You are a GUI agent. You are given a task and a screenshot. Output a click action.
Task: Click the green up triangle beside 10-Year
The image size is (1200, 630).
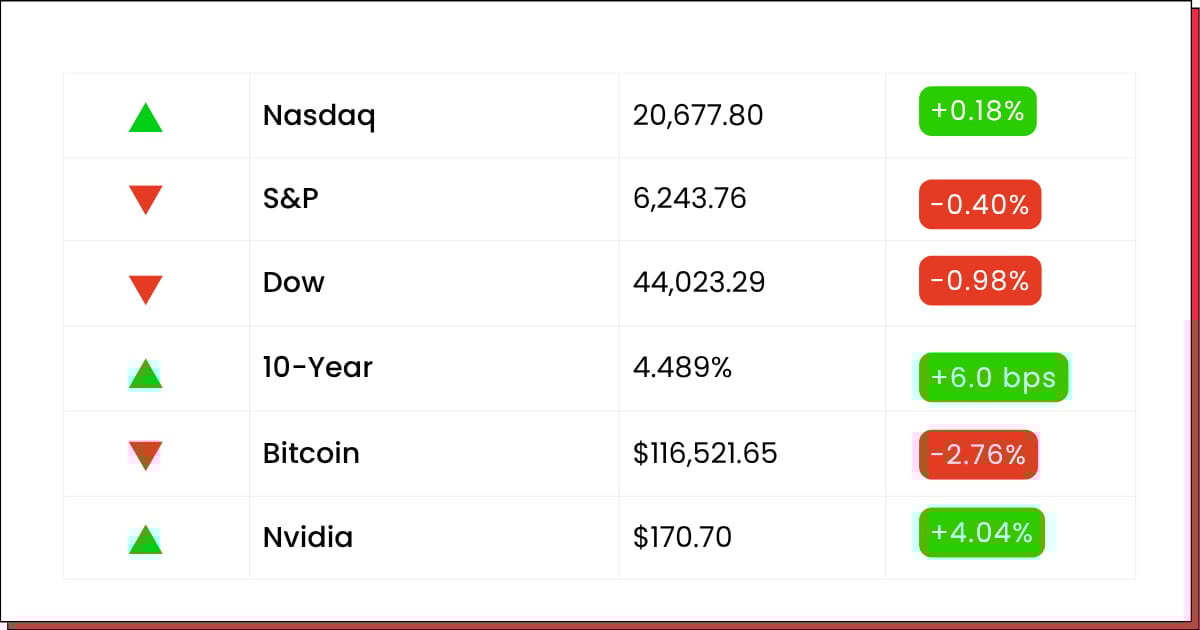click(x=146, y=374)
